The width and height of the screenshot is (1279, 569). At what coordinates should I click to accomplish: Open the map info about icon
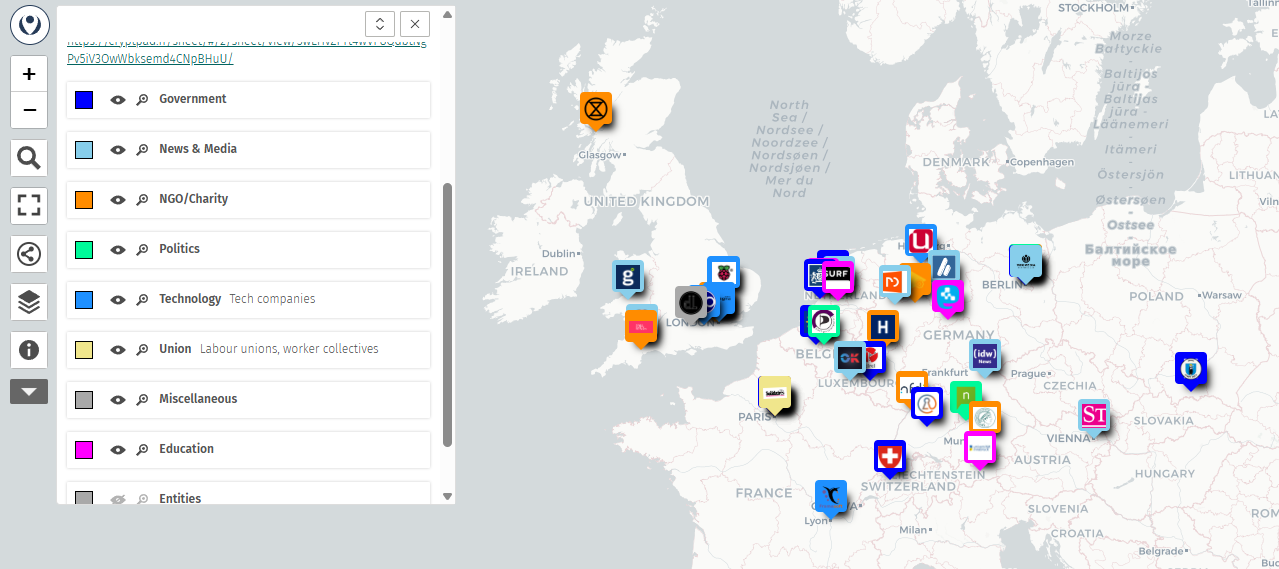(29, 350)
